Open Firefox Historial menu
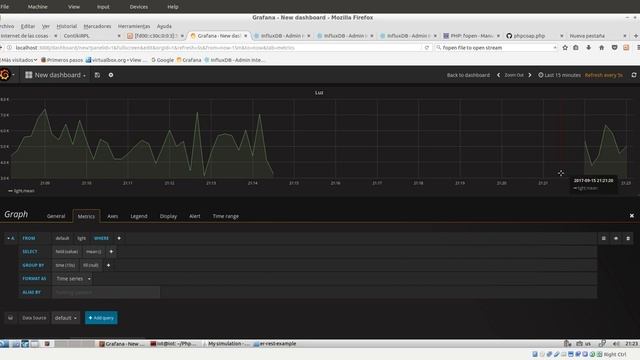The image size is (640, 360). click(x=67, y=26)
